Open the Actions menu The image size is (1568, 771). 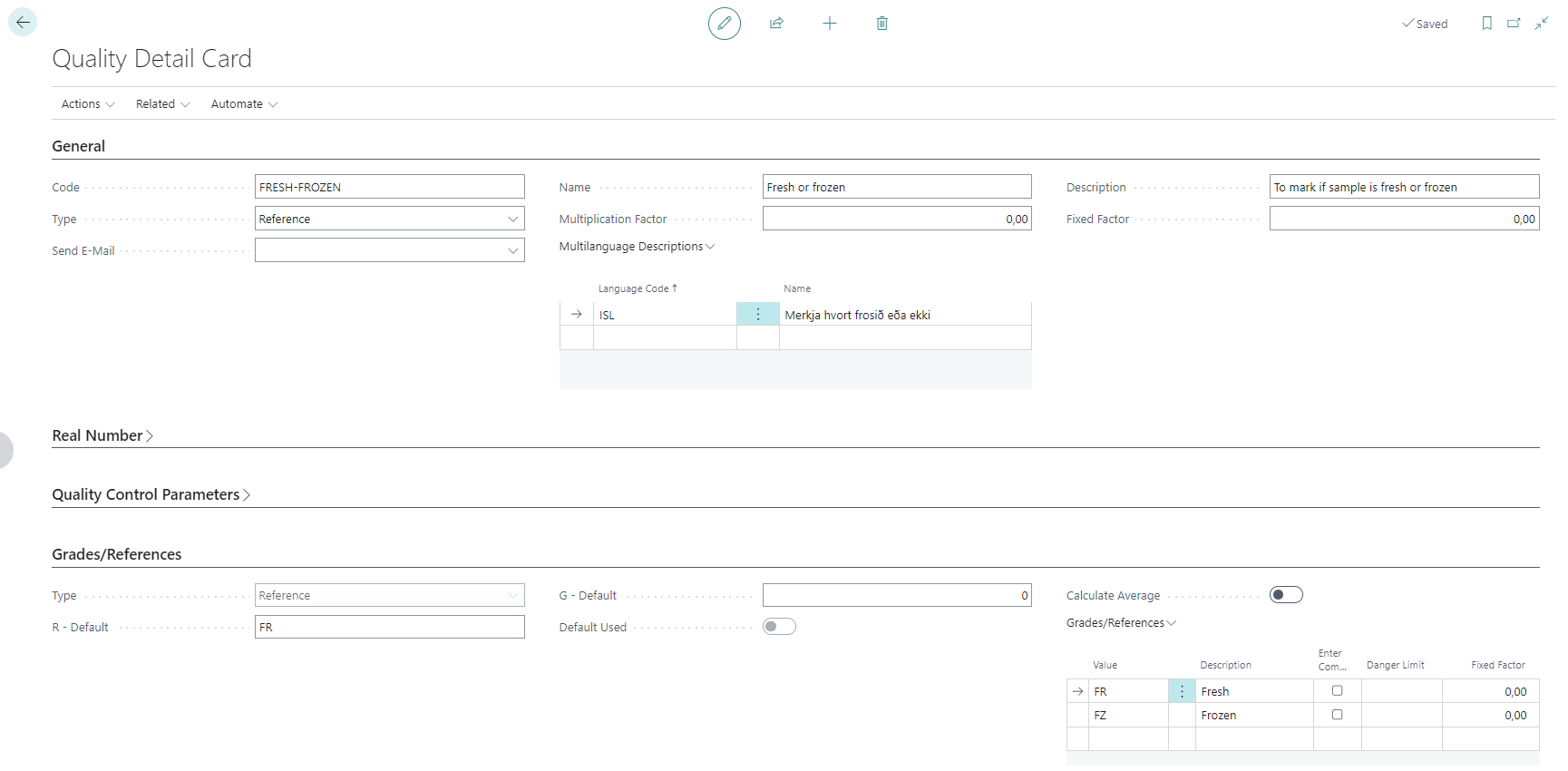[87, 104]
